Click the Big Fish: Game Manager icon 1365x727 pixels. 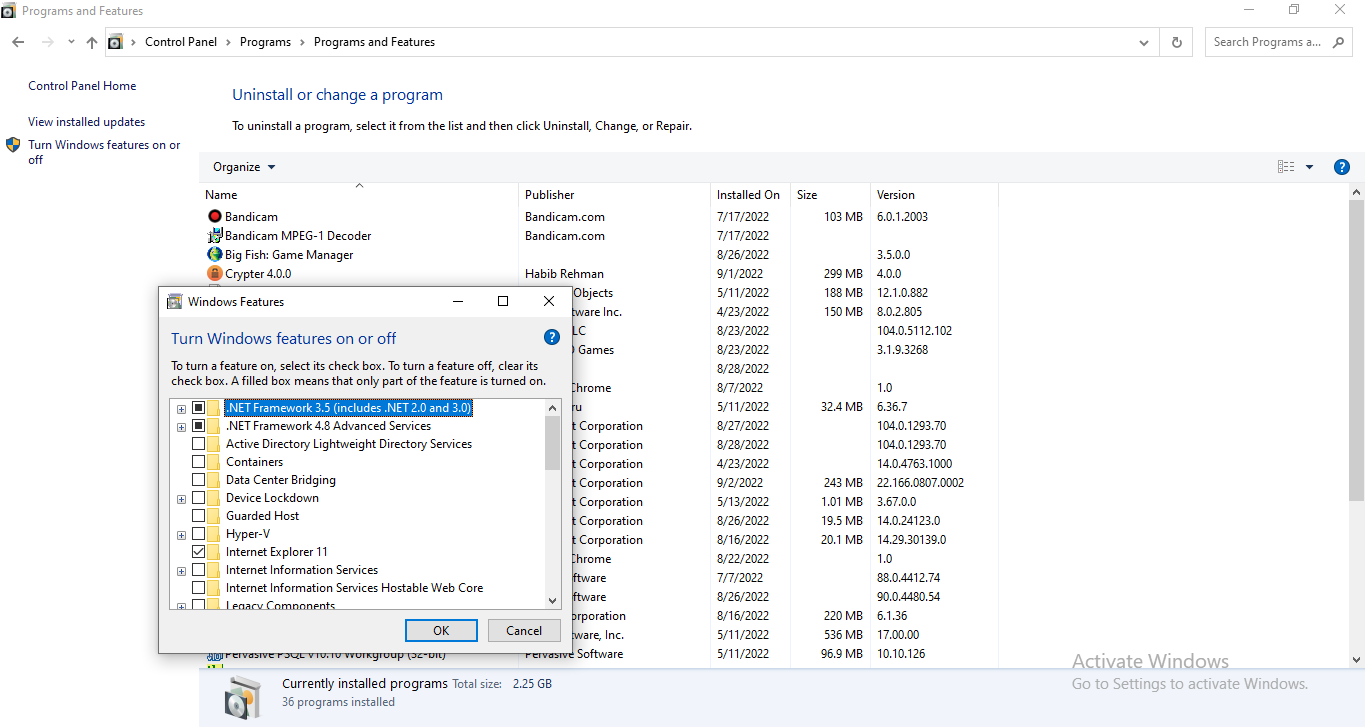(214, 254)
